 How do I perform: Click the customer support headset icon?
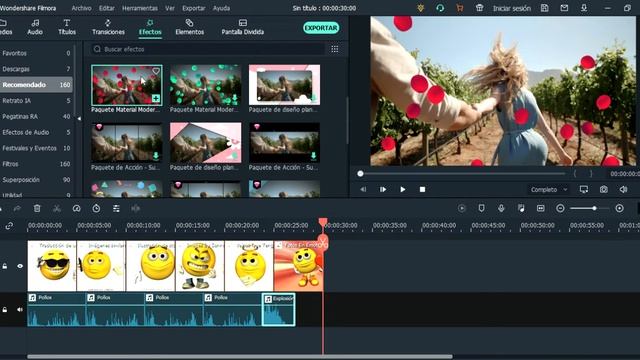[x=440, y=8]
